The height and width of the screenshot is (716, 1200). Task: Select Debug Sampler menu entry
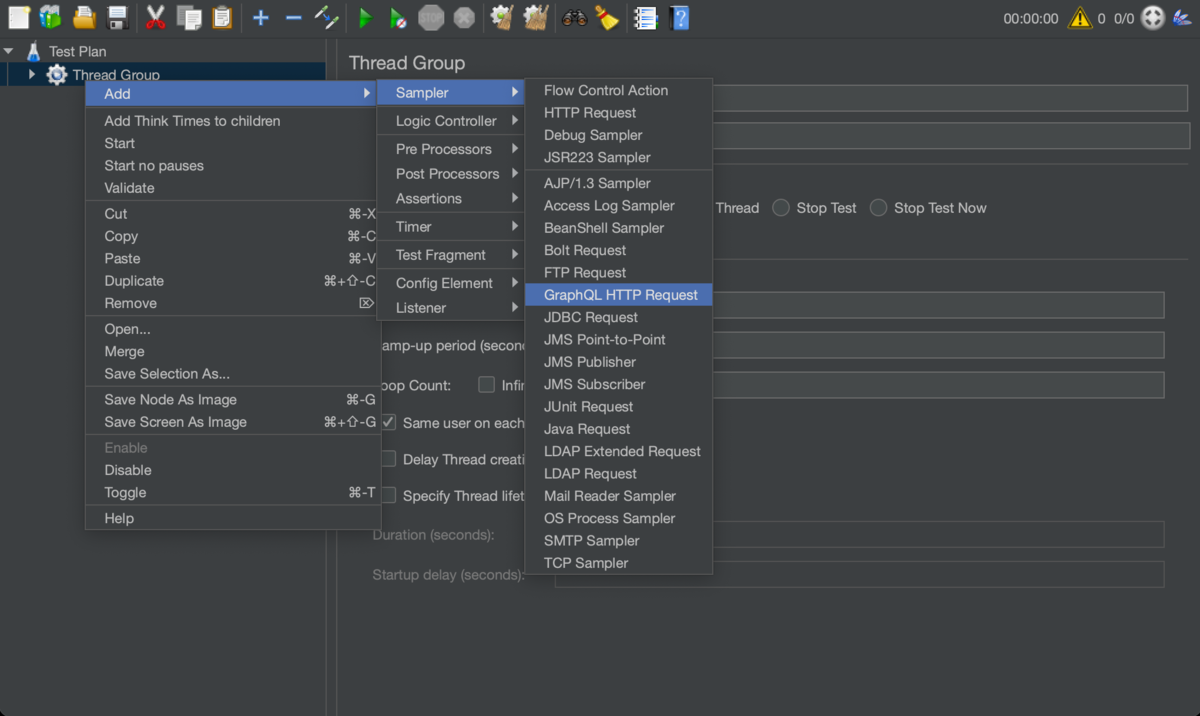point(619,135)
